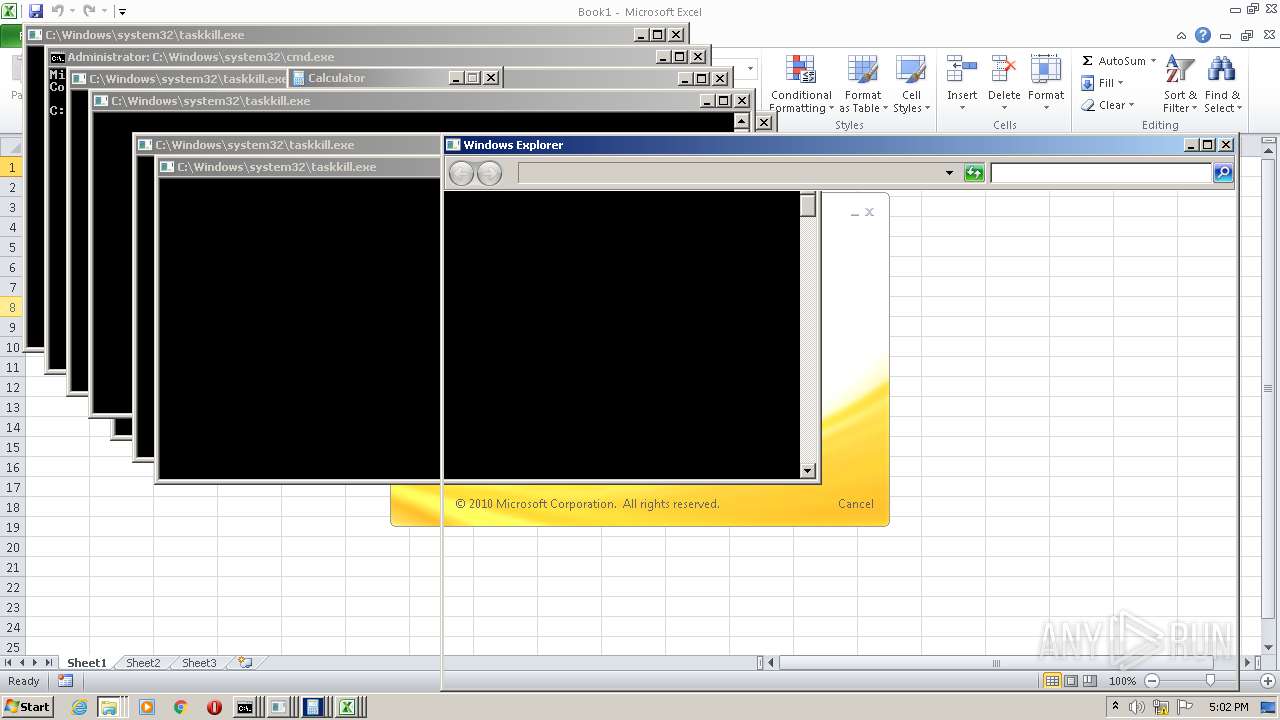Open the Customize Quick Access Toolbar dropdown
This screenshot has width=1280, height=720.
[122, 12]
